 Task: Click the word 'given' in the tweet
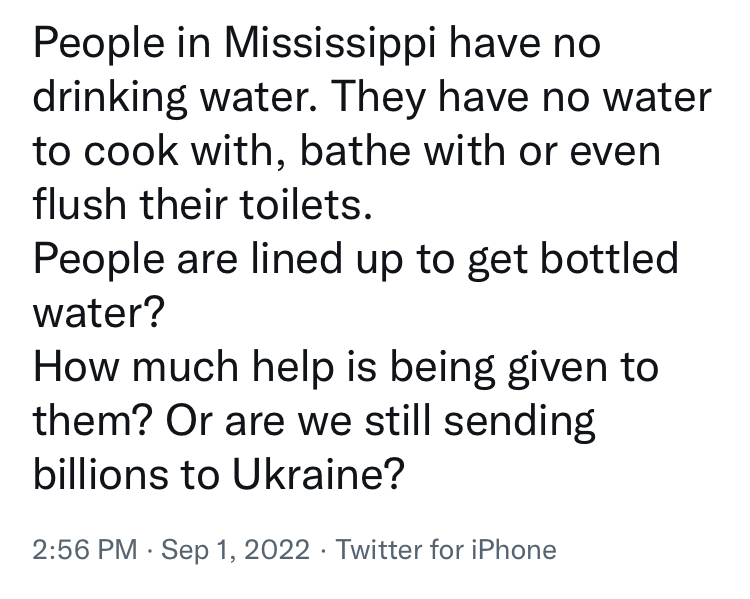pos(557,367)
